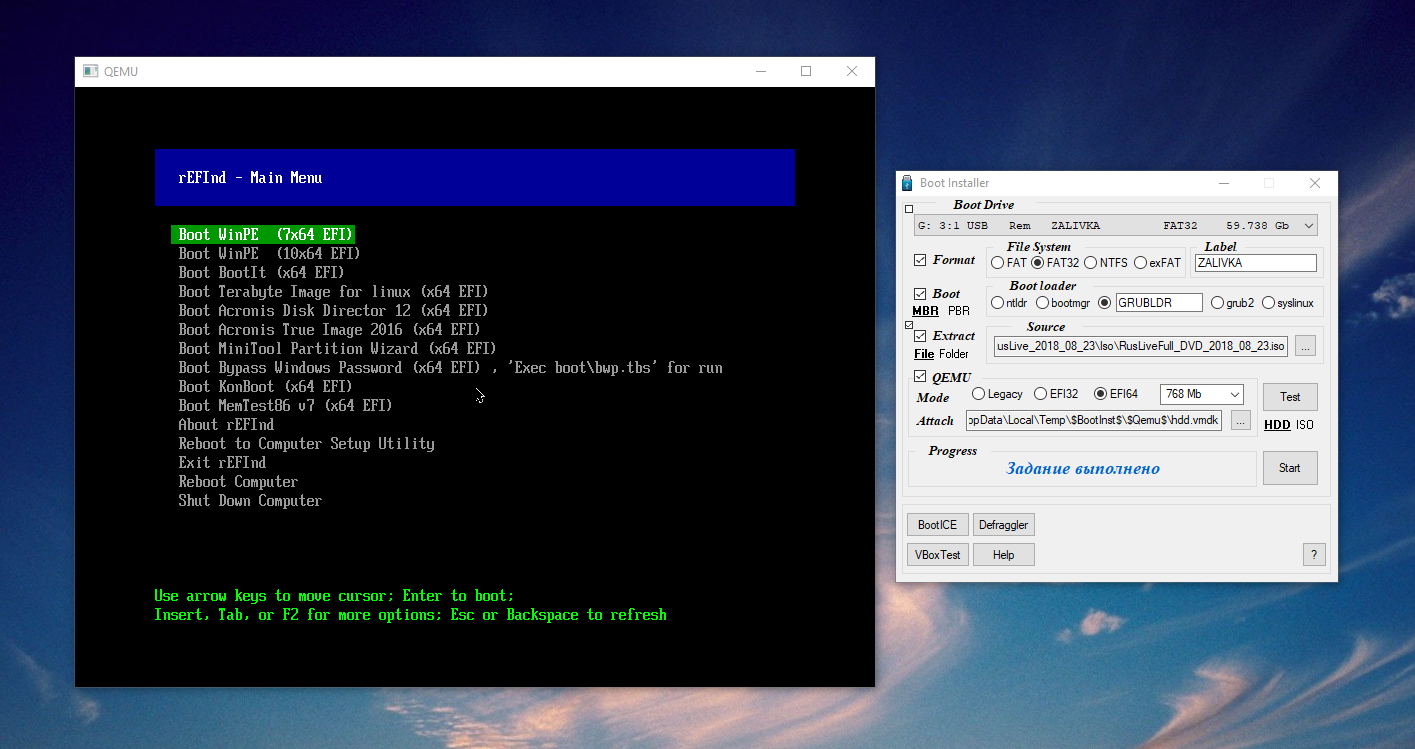Select Shut Down Computer entry
Viewport: 1415px width, 749px height.
pyautogui.click(x=250, y=500)
